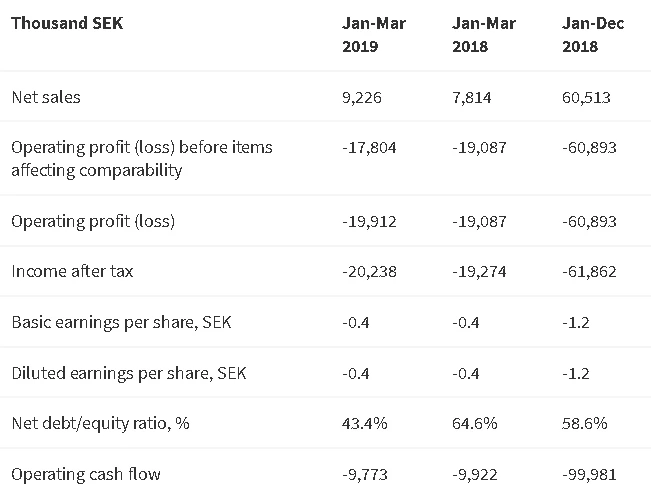Click the "Income after tax" row label

[71, 271]
